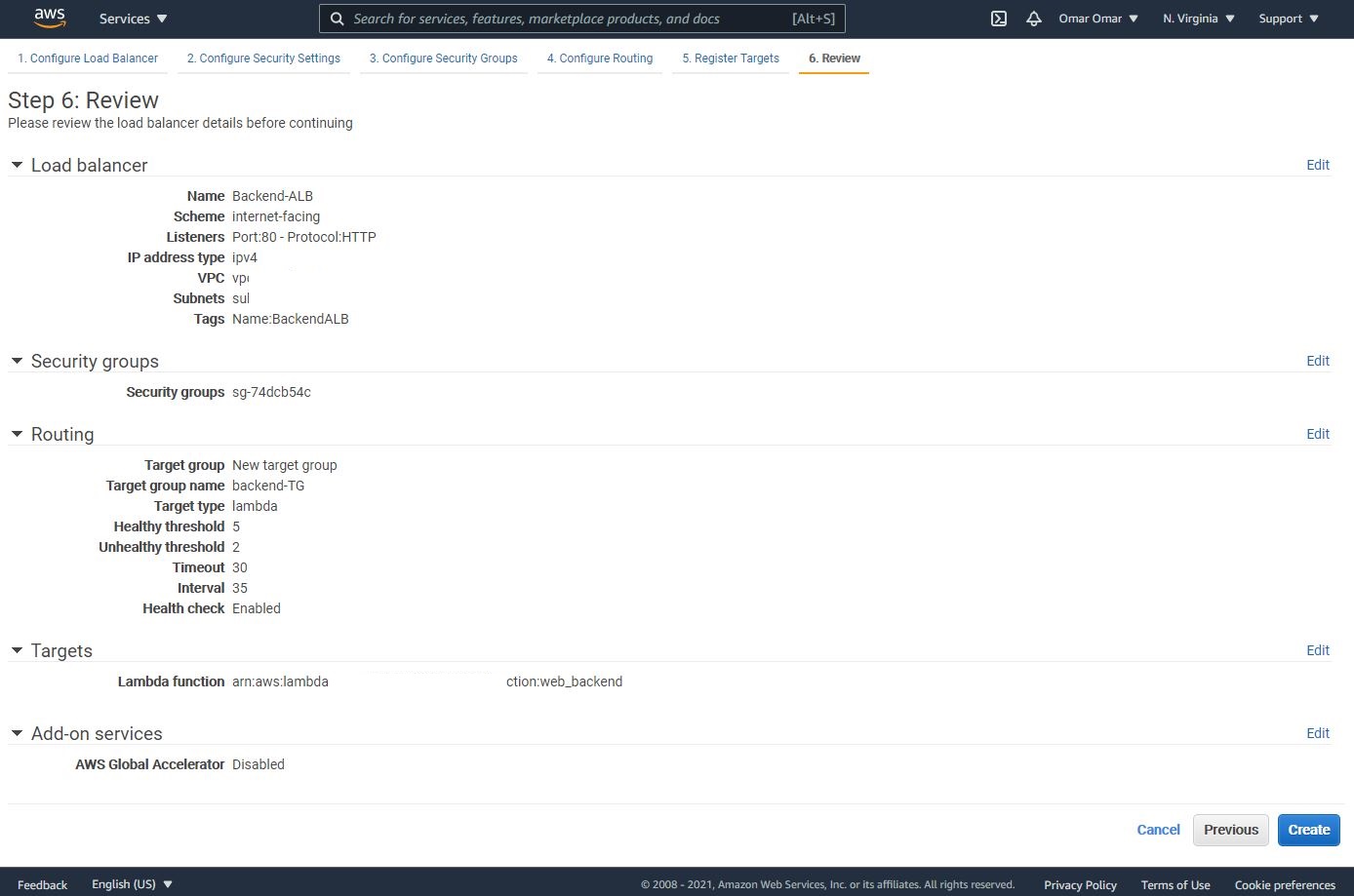This screenshot has height=896, width=1354.
Task: Click the Unhealthy threshold value 2
Action: click(236, 547)
